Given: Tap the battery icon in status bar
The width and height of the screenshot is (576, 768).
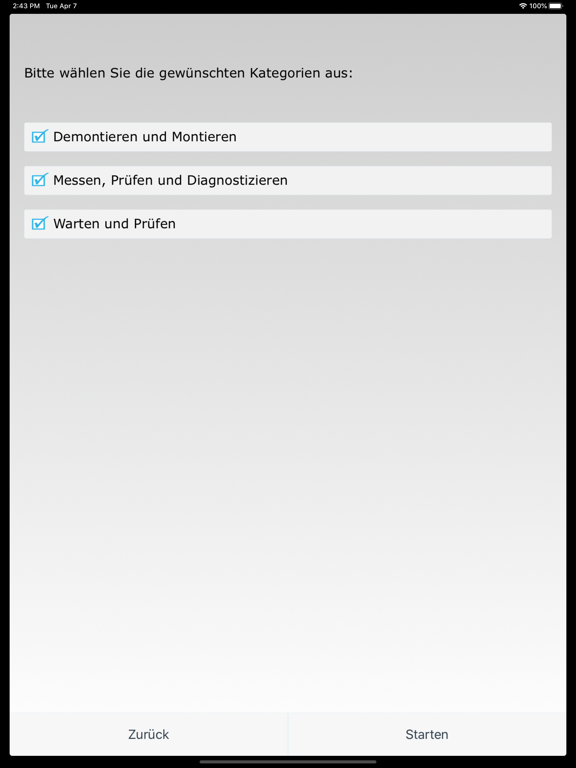Looking at the screenshot, I should [556, 6].
